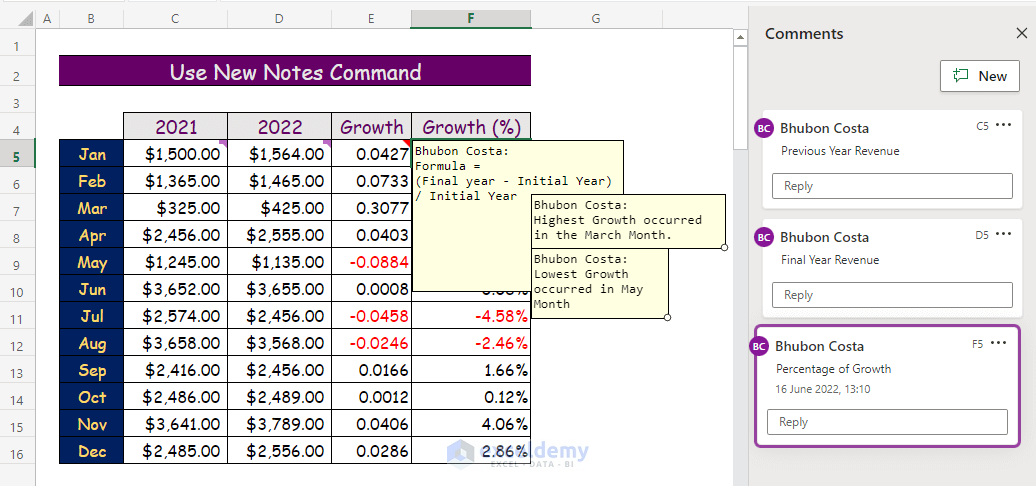This screenshot has height=486, width=1036.
Task: Click the Growth (%) header cell
Action: [x=471, y=126]
